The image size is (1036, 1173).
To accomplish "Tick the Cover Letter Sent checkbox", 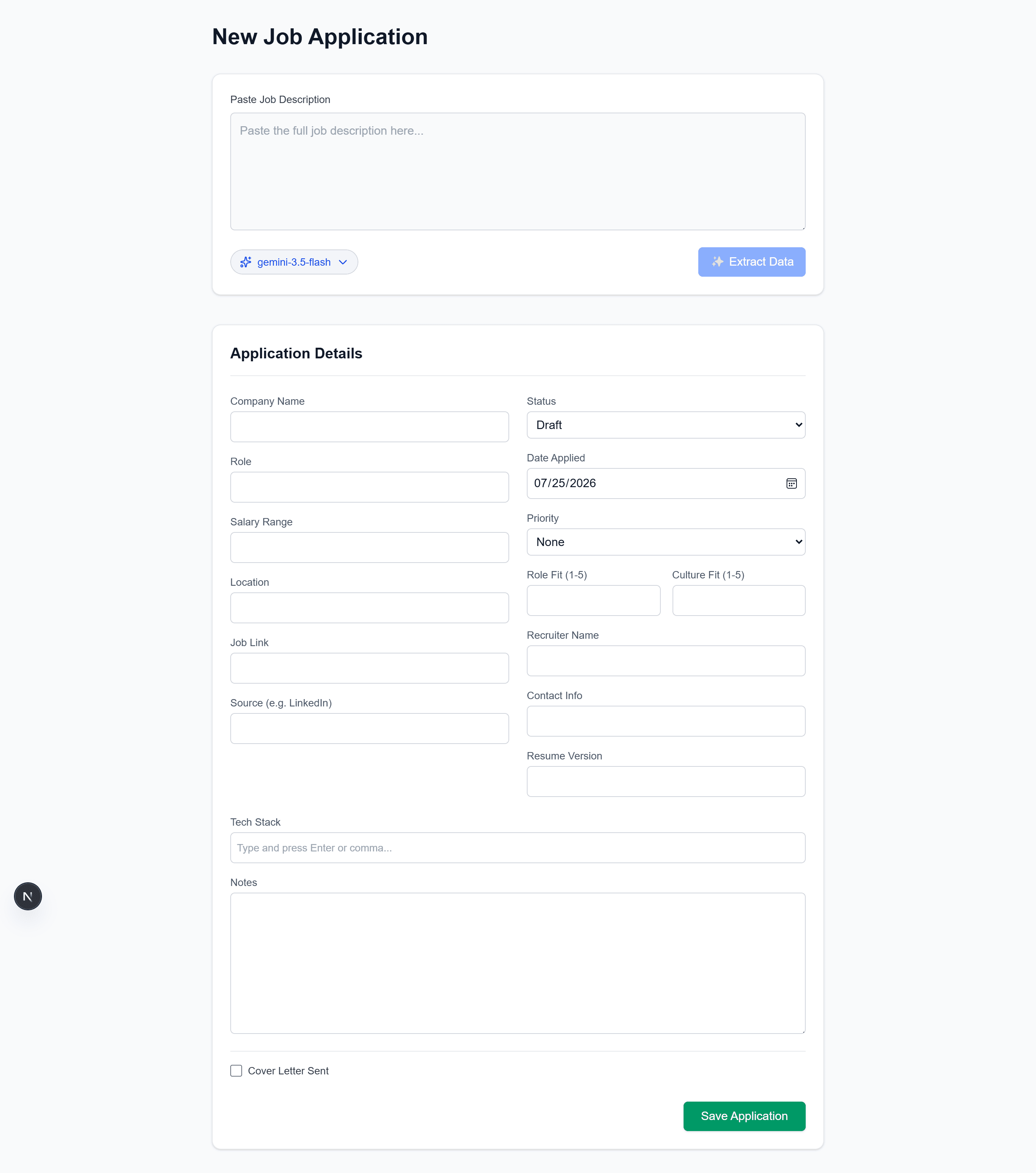I will point(236,1071).
